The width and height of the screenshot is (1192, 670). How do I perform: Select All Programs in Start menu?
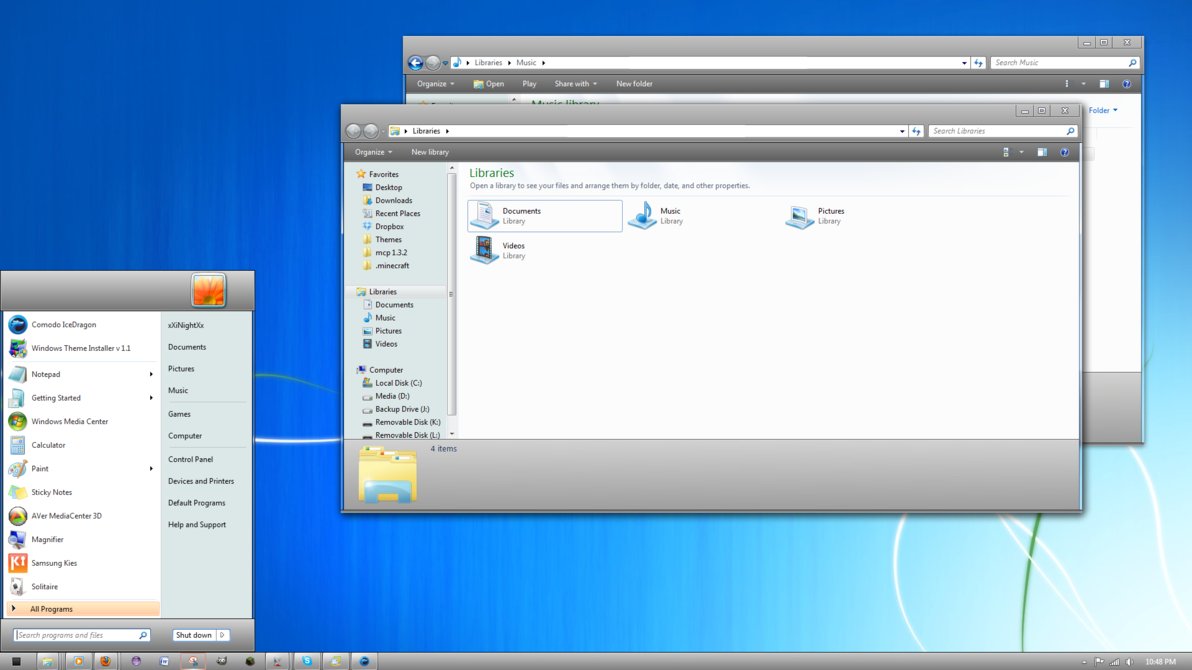click(51, 609)
